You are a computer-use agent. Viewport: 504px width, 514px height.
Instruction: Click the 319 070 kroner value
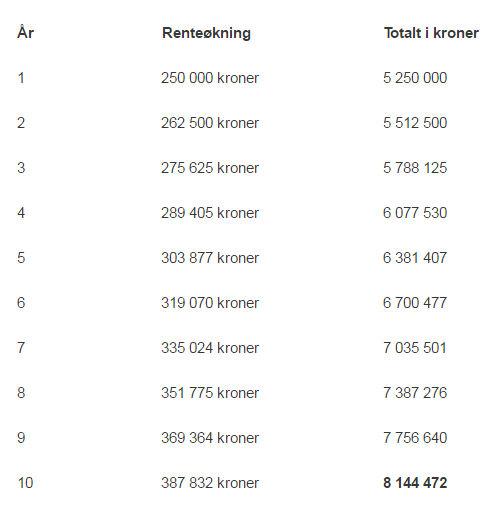210,303
